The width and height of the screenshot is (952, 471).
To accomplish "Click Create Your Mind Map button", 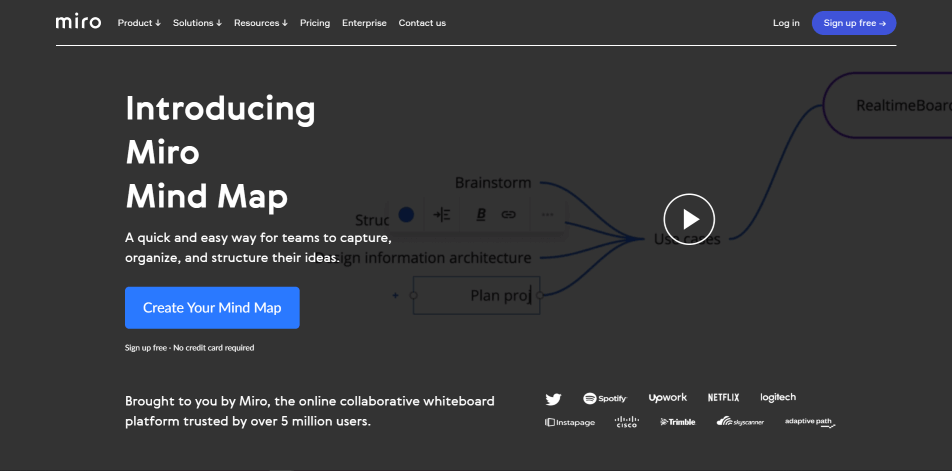I will coord(212,308).
